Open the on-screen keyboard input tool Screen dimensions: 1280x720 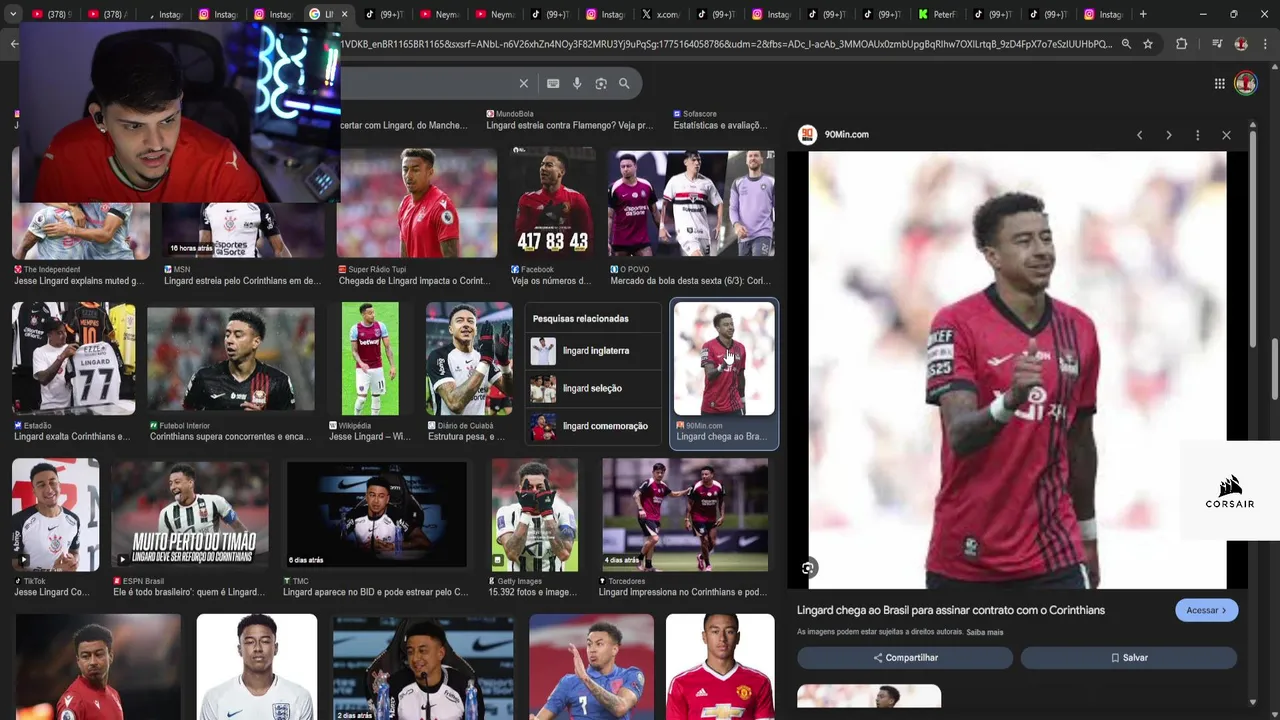point(553,84)
